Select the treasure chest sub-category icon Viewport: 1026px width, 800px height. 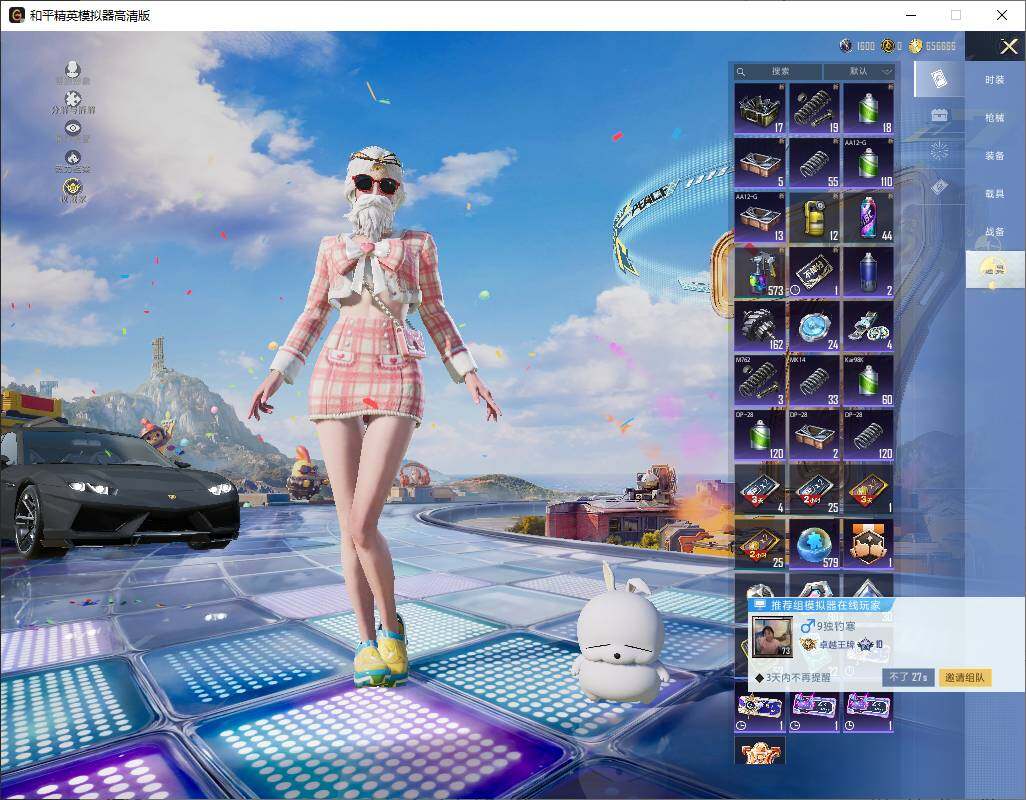click(939, 115)
